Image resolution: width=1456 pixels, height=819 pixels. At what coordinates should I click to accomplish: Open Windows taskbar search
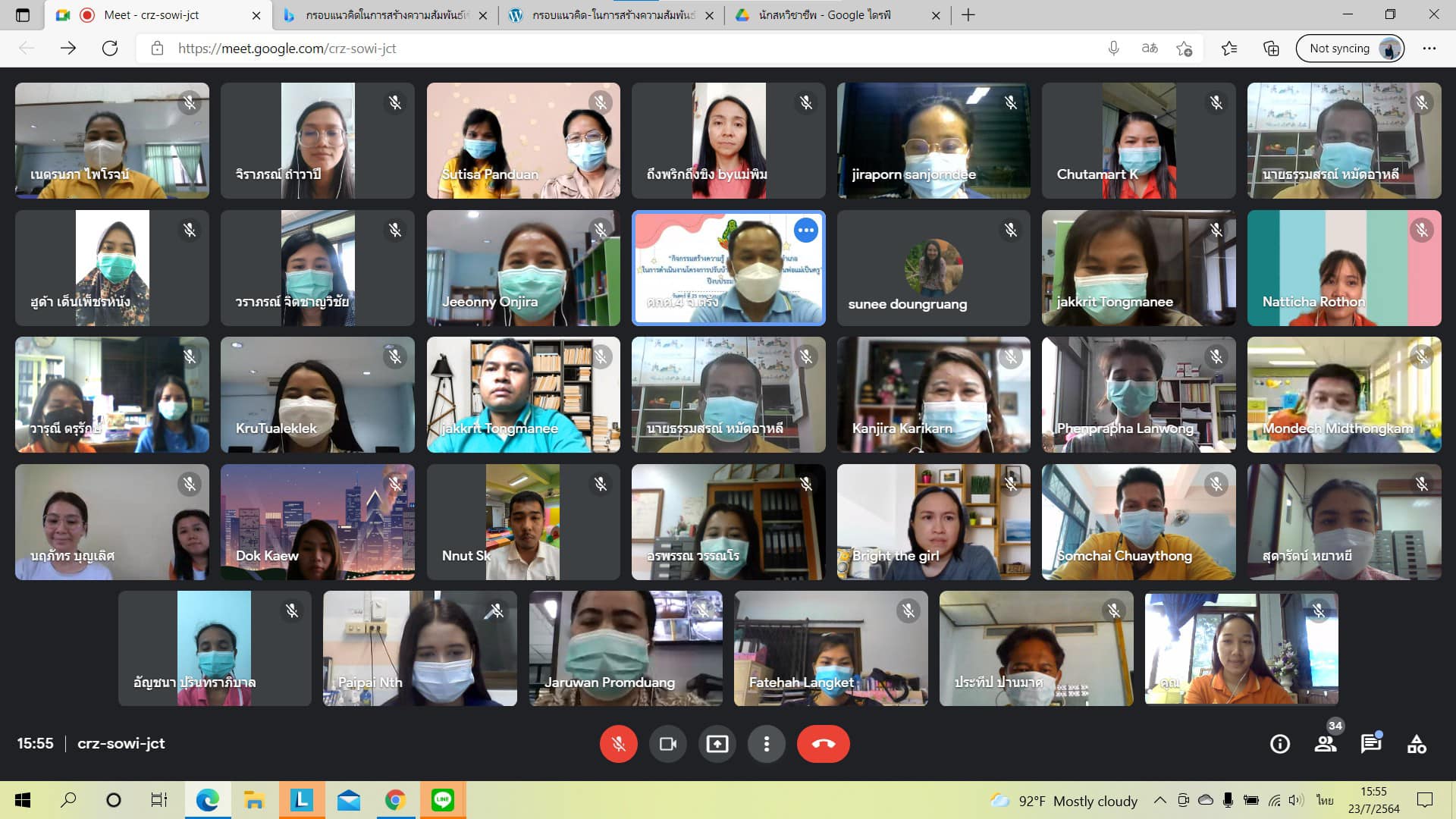coord(68,800)
